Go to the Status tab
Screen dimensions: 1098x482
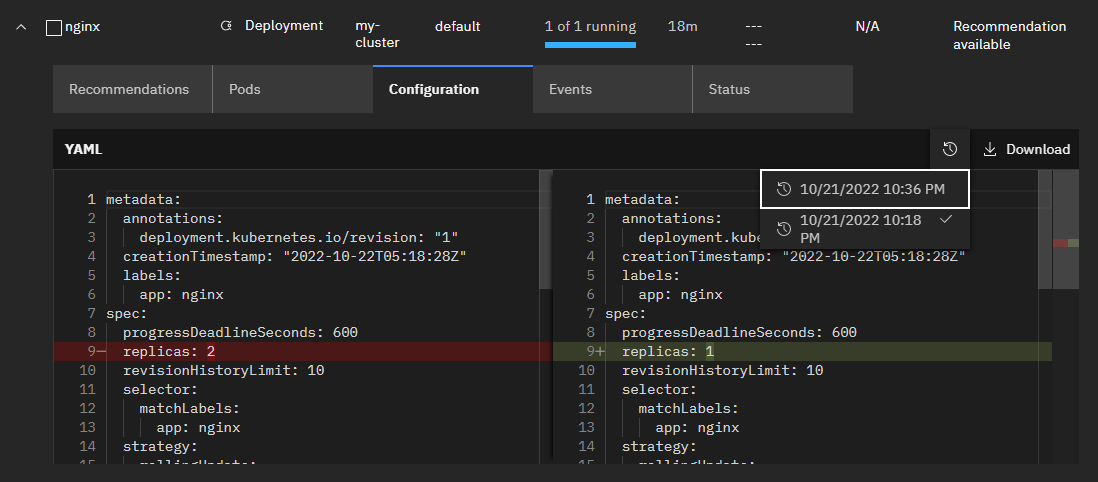pyautogui.click(x=729, y=89)
